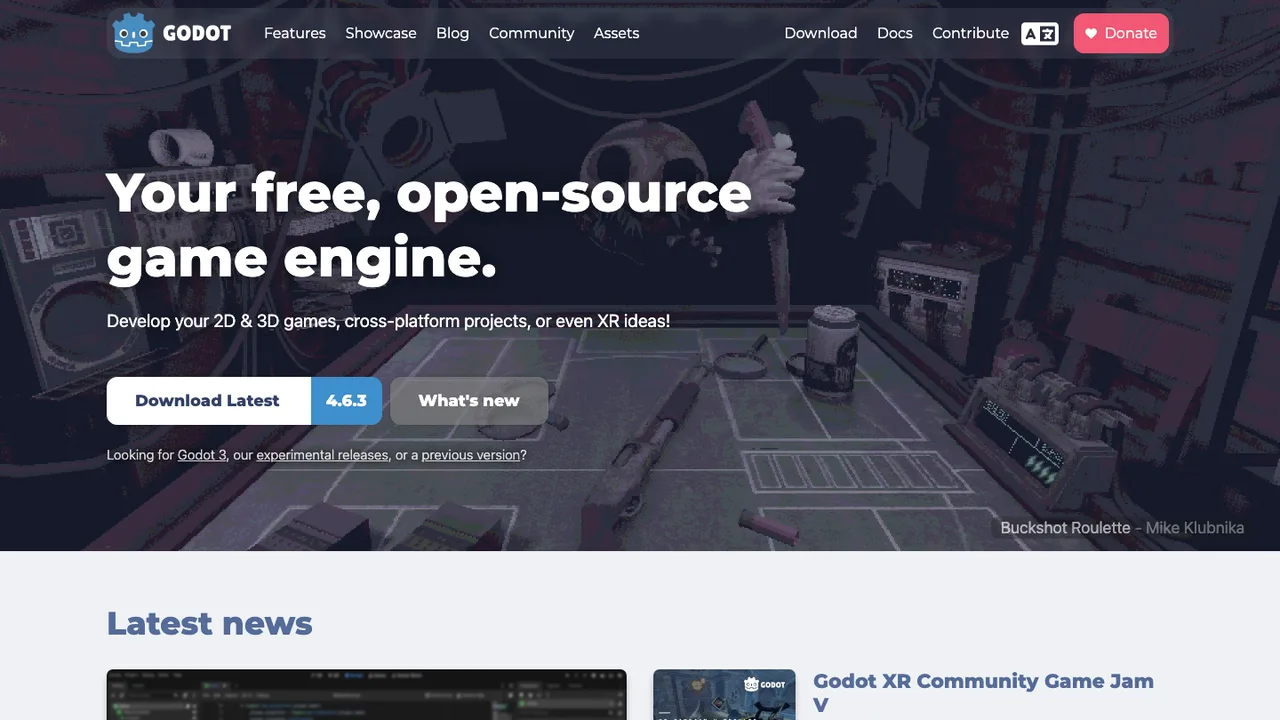Open the previous version link
Viewport: 1280px width, 720px height.
[x=471, y=455]
